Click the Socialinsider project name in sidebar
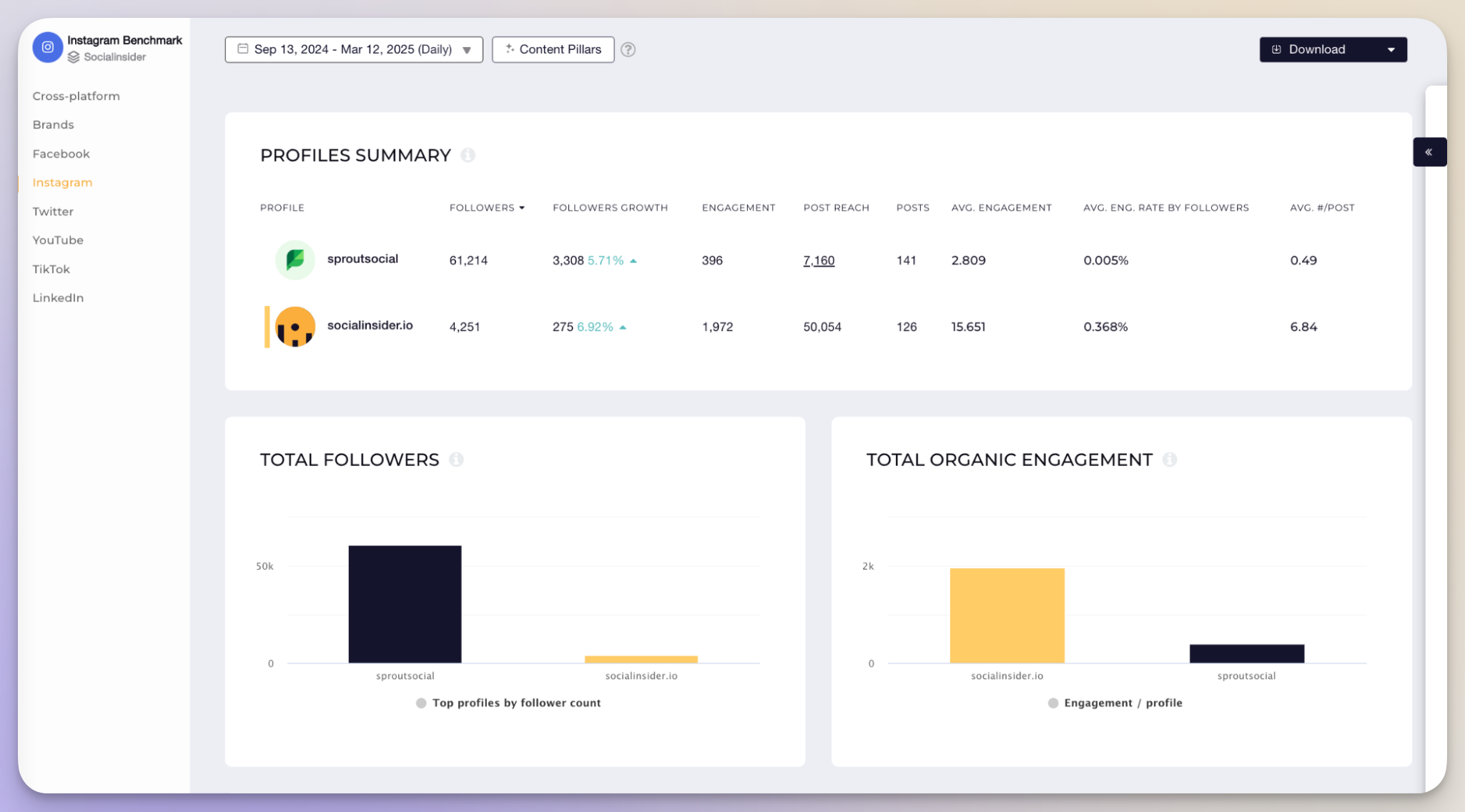 (114, 57)
